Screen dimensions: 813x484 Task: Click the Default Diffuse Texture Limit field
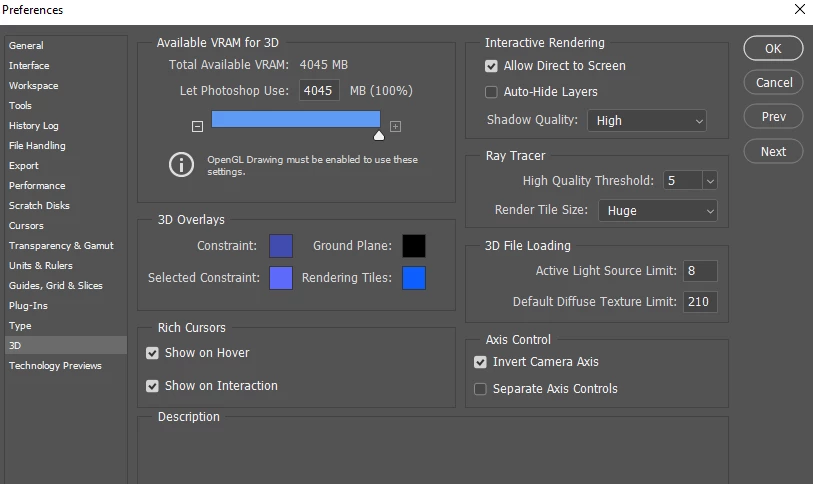click(700, 302)
